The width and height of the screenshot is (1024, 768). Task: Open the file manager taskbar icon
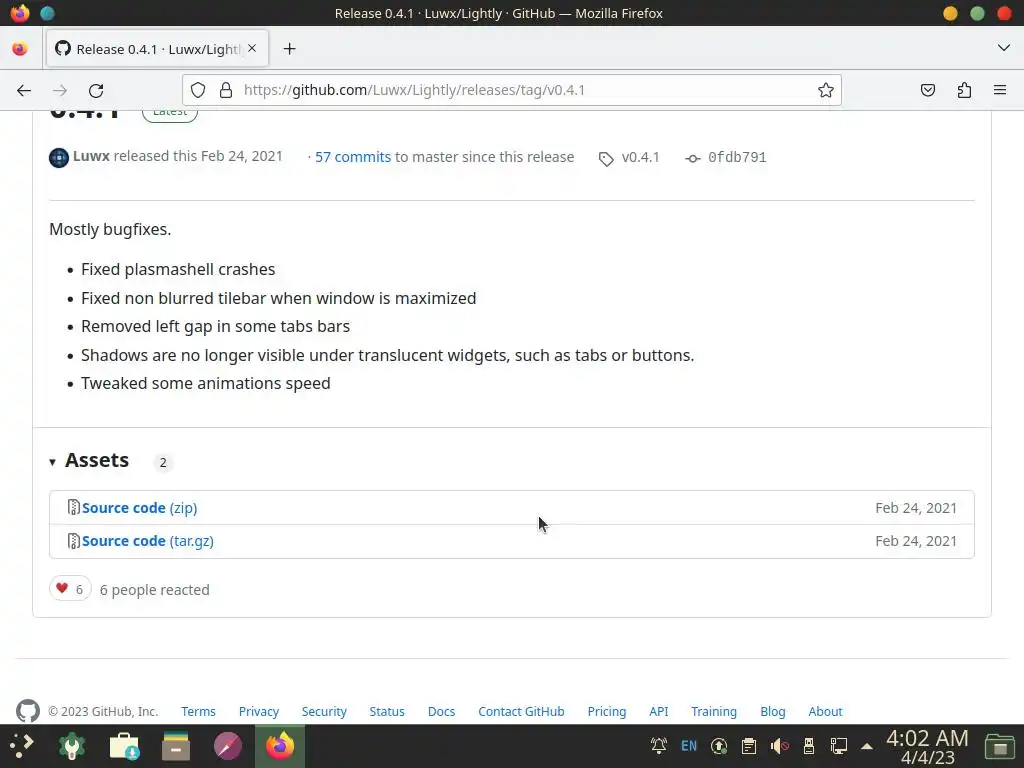[x=176, y=745]
